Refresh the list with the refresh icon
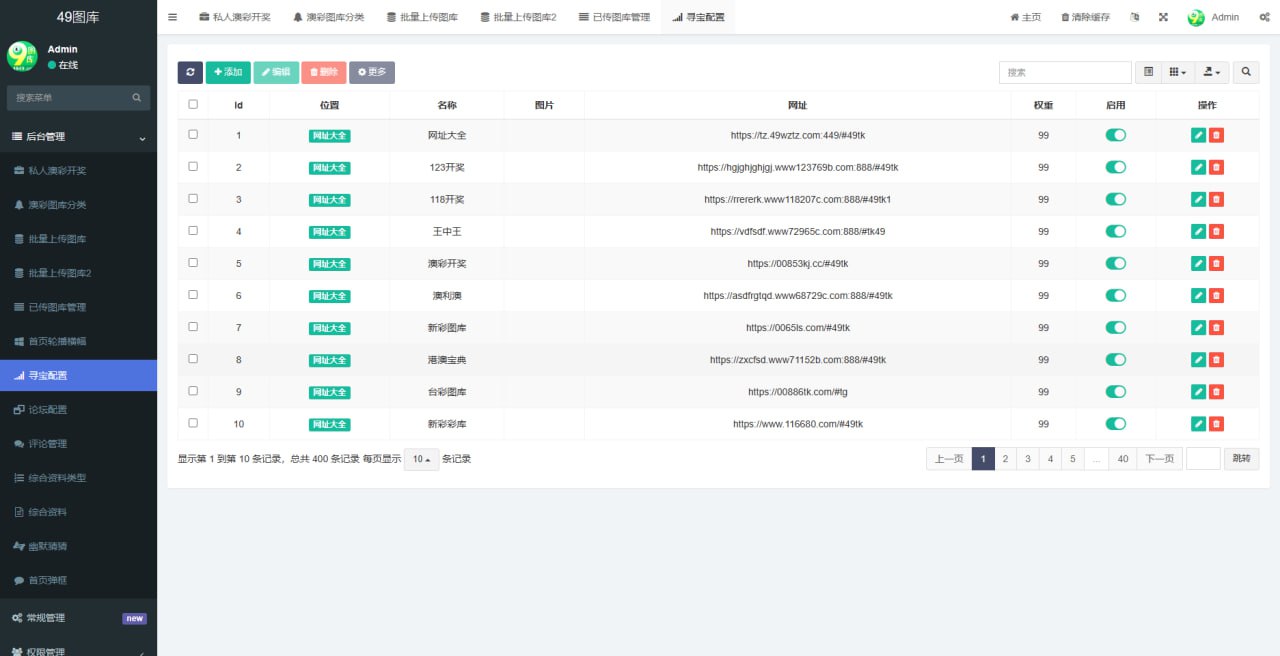Viewport: 1280px width, 656px height. tap(190, 72)
